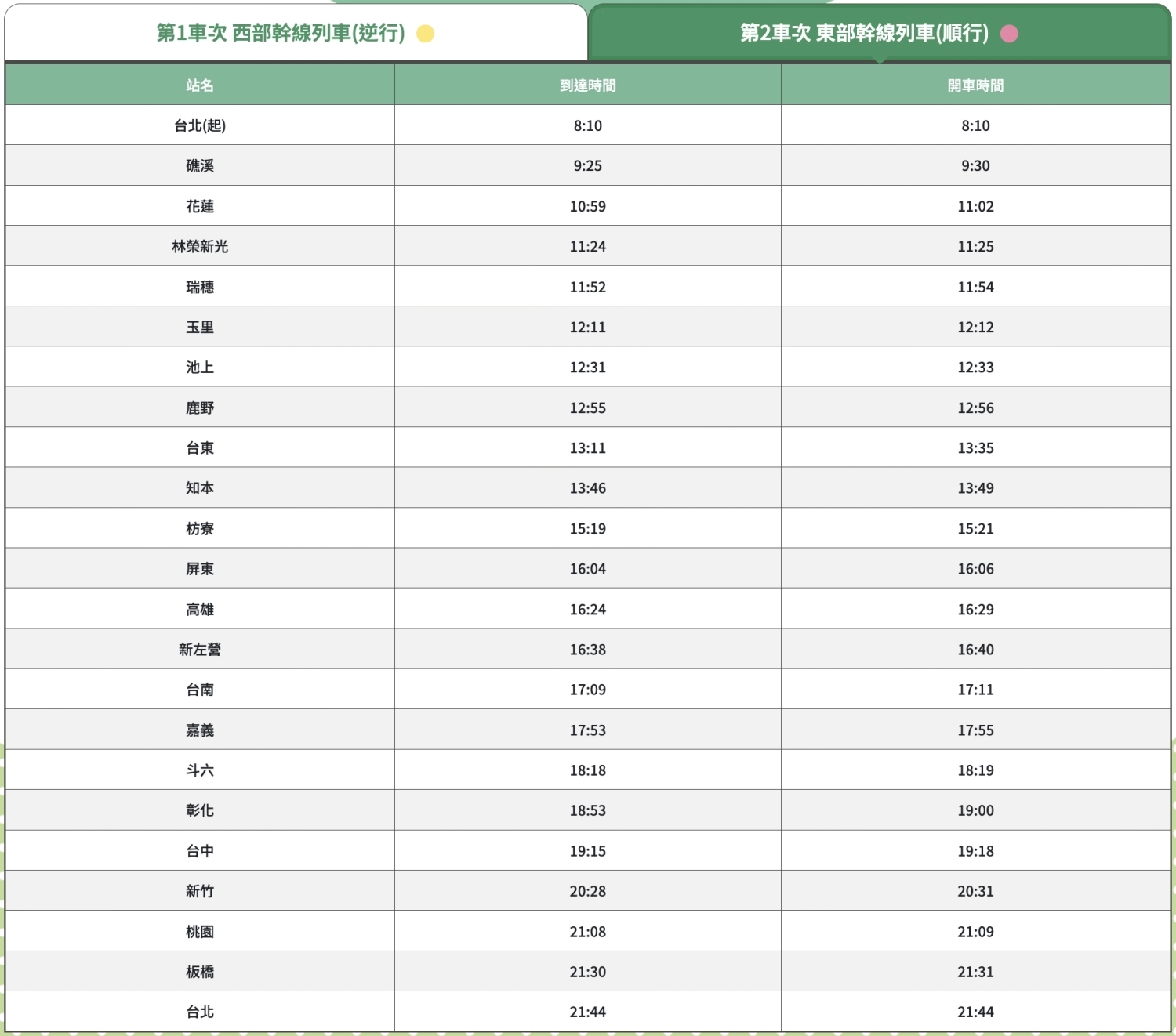Select the 台東 departure time 13:35
This screenshot has width=1176, height=1036.
click(976, 447)
